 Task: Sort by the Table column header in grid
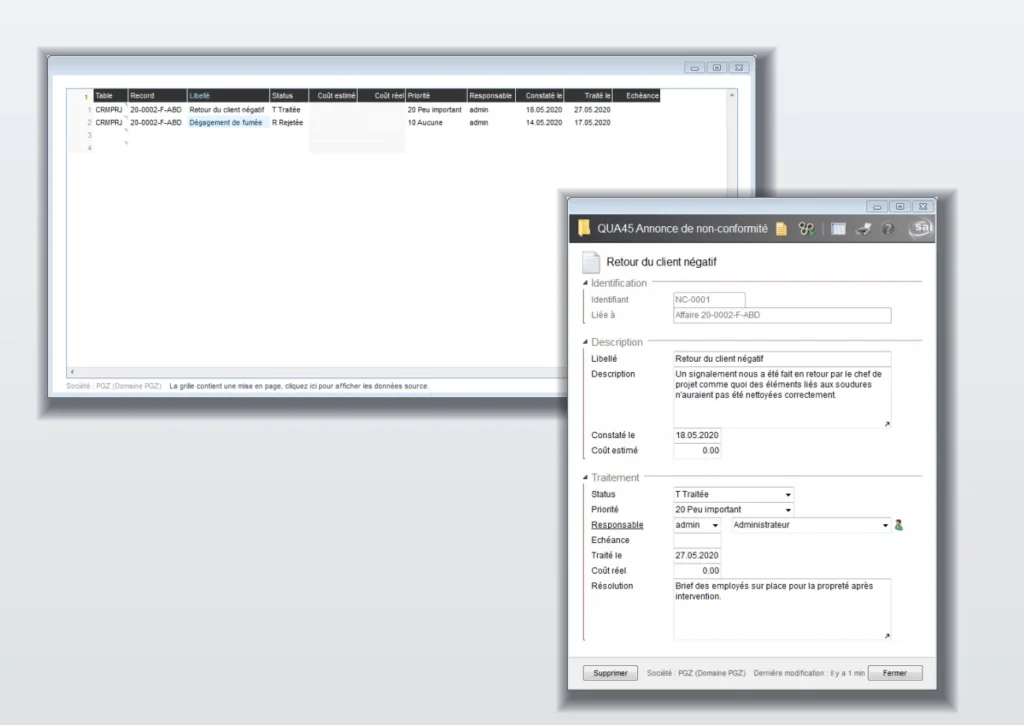[110, 95]
